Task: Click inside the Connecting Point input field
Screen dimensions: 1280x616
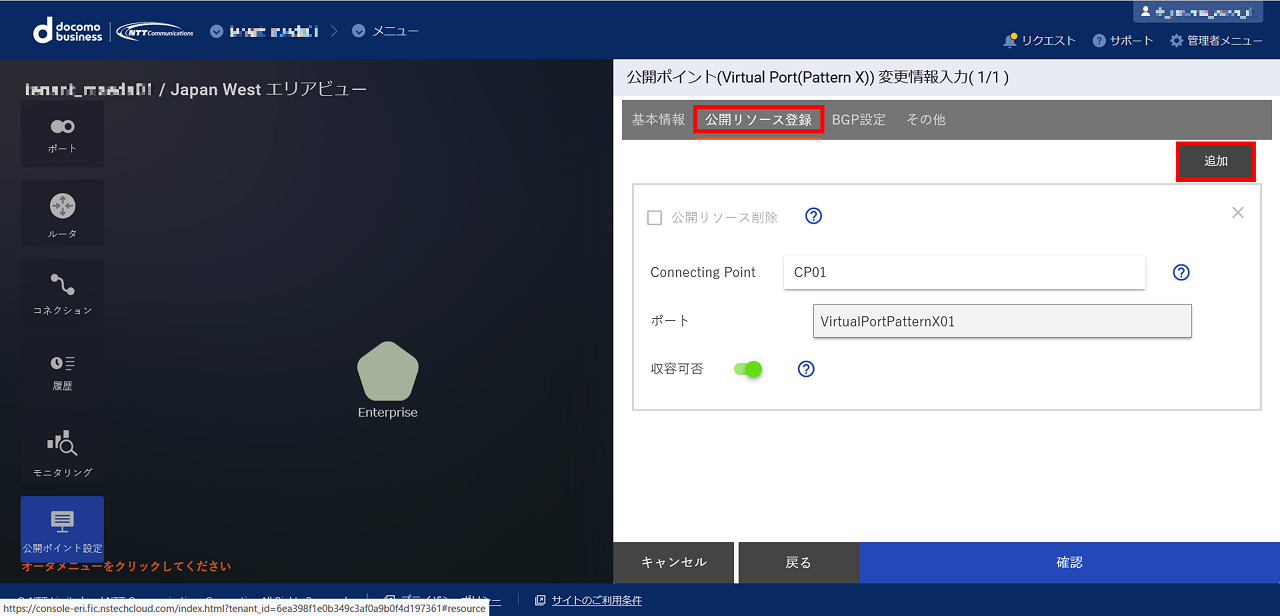Action: pyautogui.click(x=963, y=272)
